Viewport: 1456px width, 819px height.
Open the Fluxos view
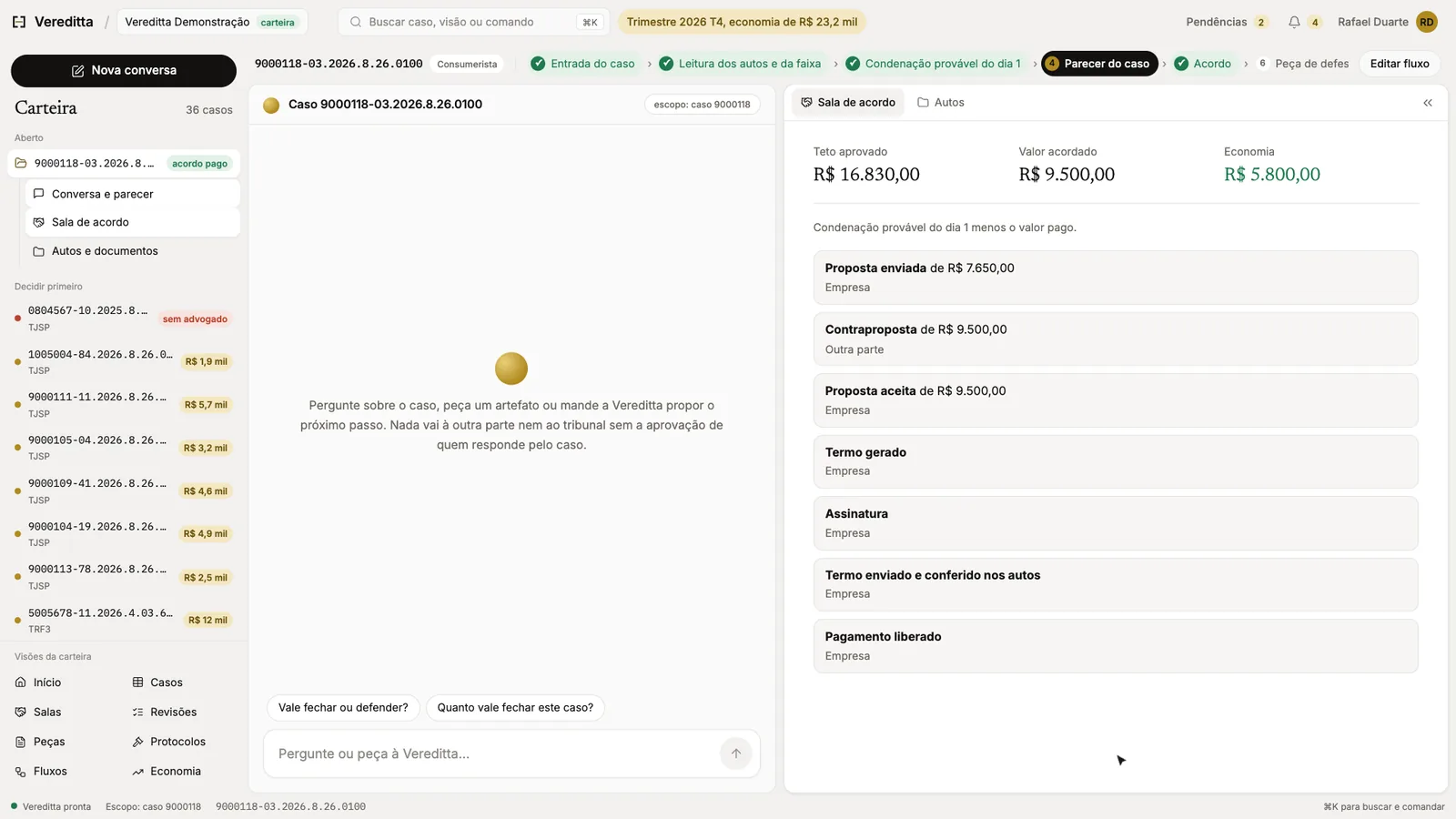click(41, 772)
